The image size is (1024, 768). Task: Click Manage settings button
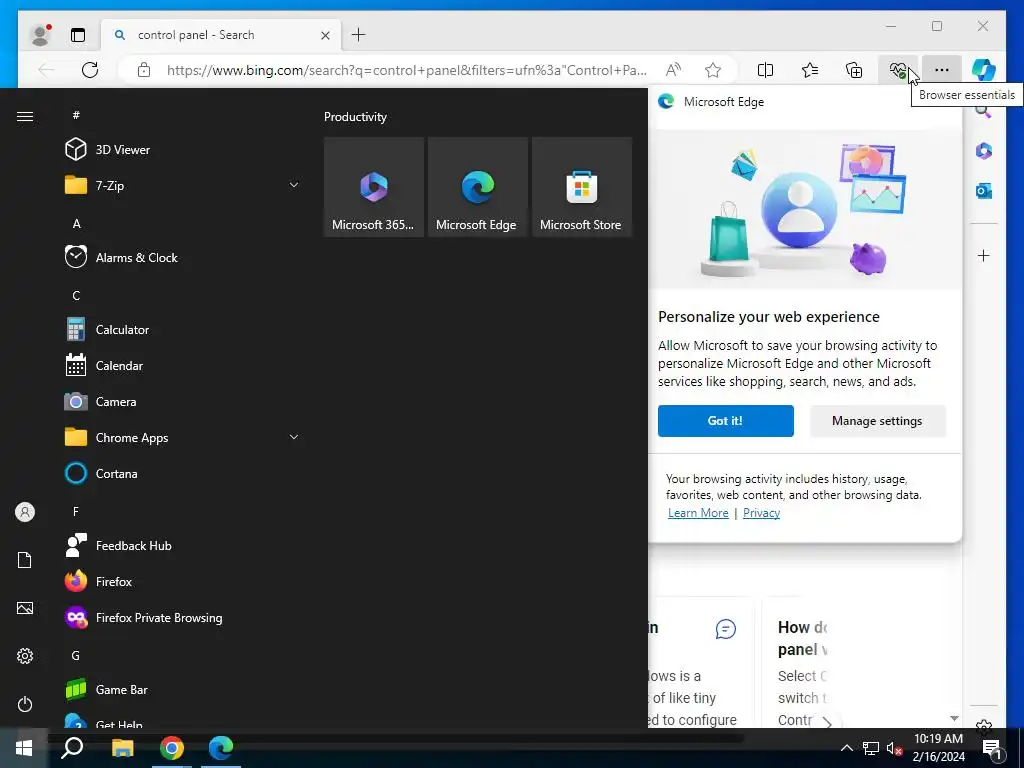(x=877, y=421)
